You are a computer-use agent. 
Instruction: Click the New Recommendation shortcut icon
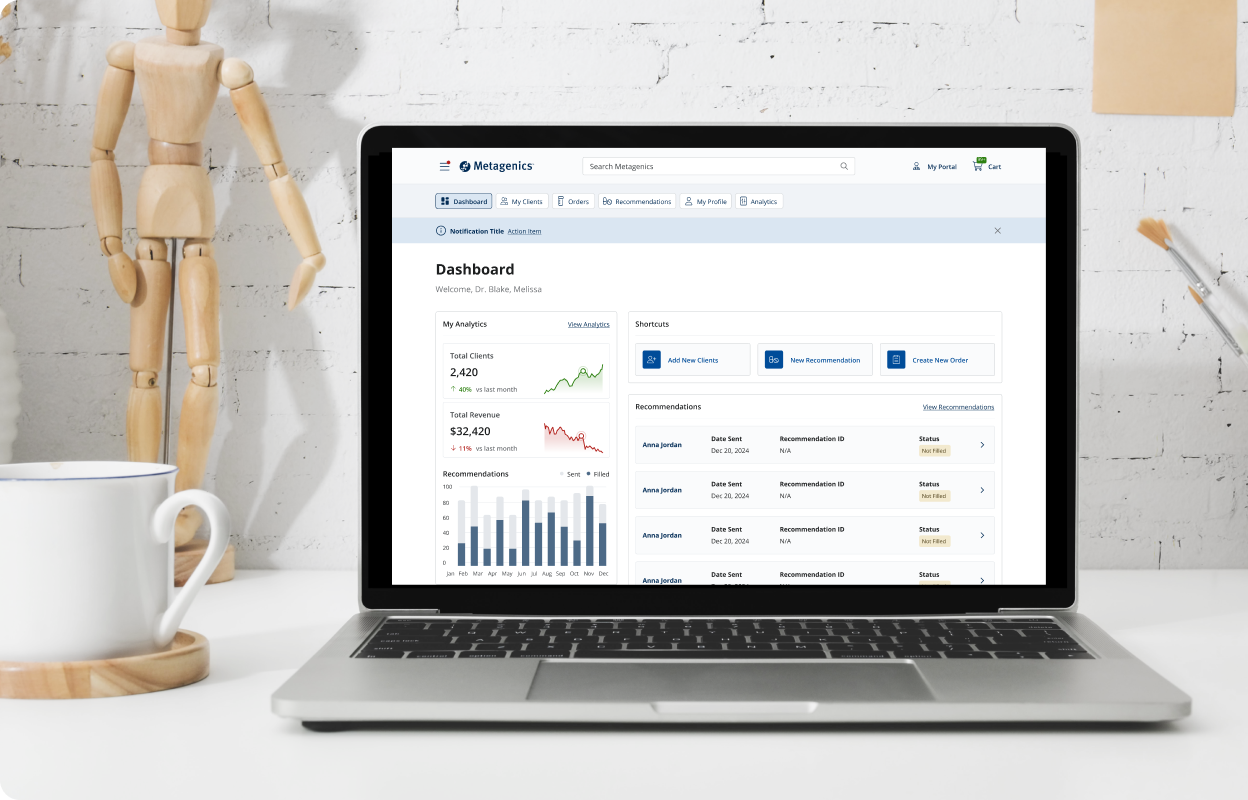click(x=774, y=360)
